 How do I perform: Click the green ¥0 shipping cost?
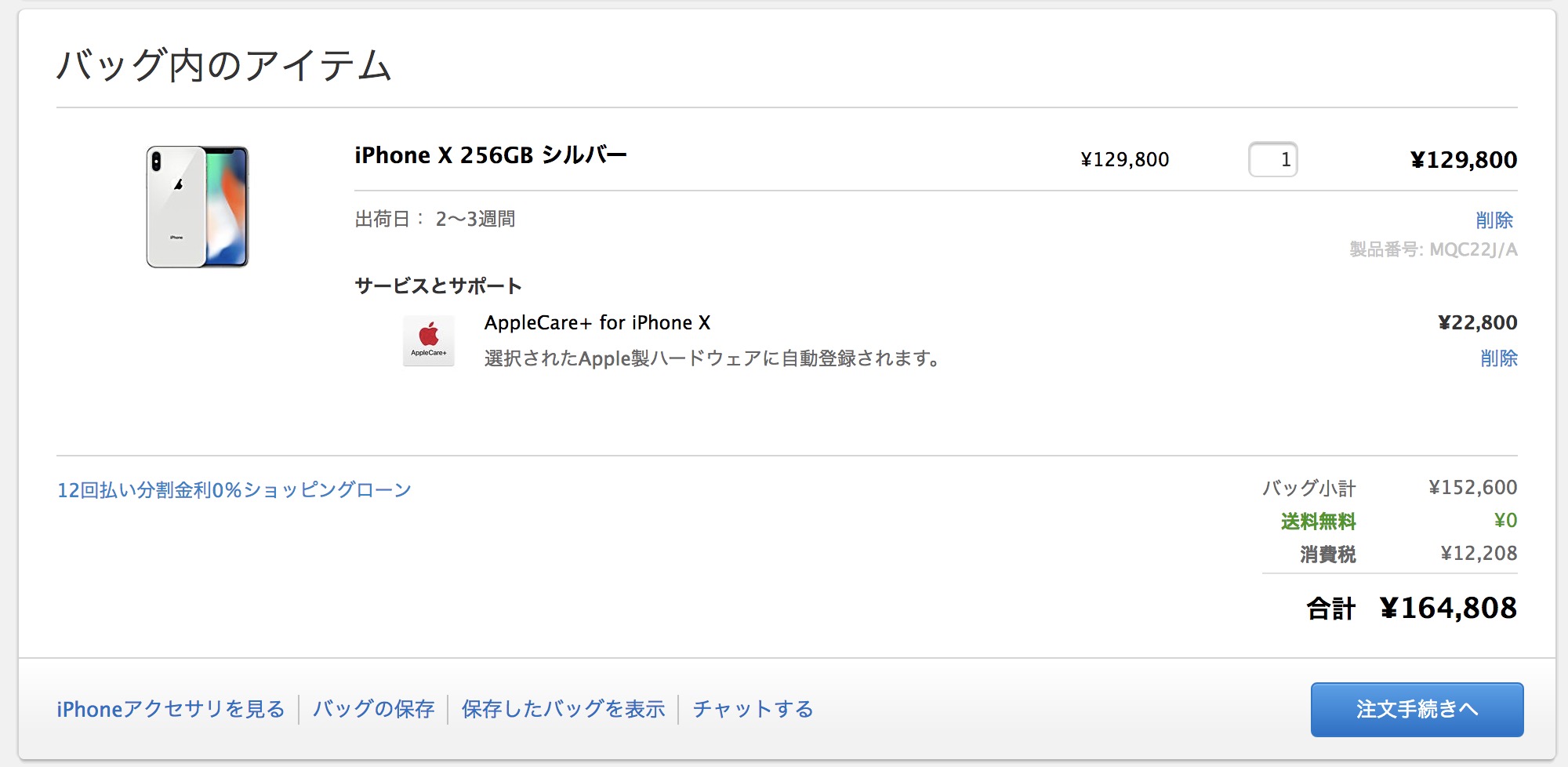coord(1505,521)
